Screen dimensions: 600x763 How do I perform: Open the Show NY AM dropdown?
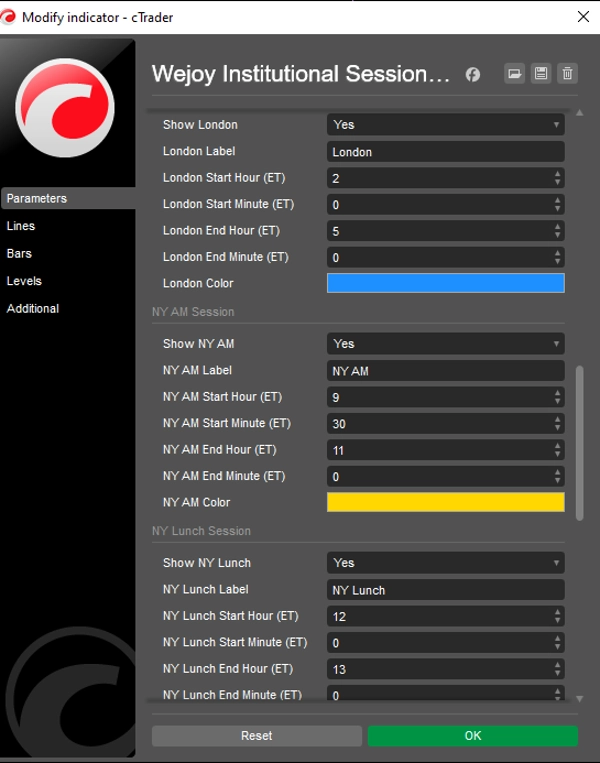pyautogui.click(x=445, y=344)
